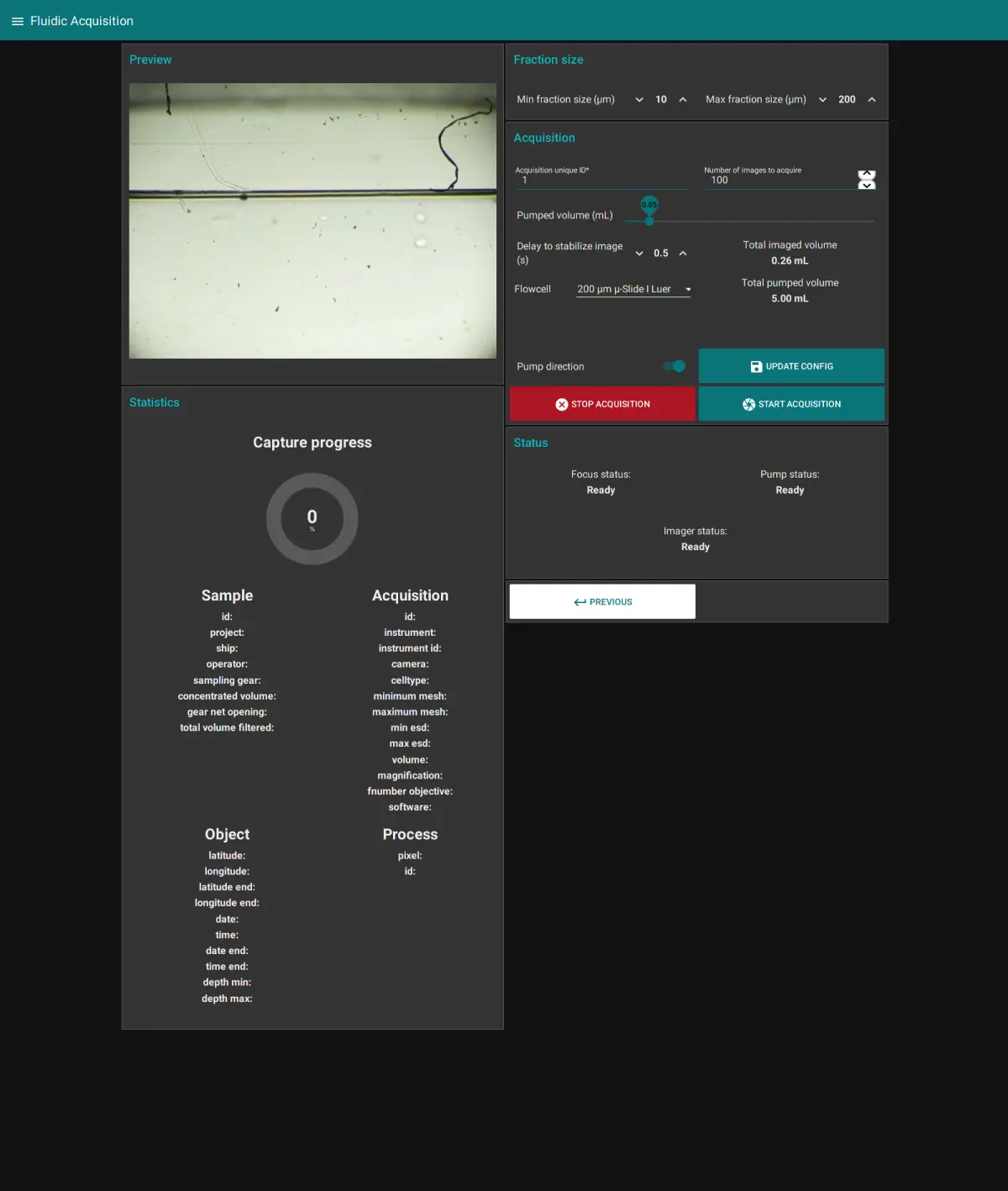
Task: Toggle the Pump direction switch
Action: [x=675, y=366]
